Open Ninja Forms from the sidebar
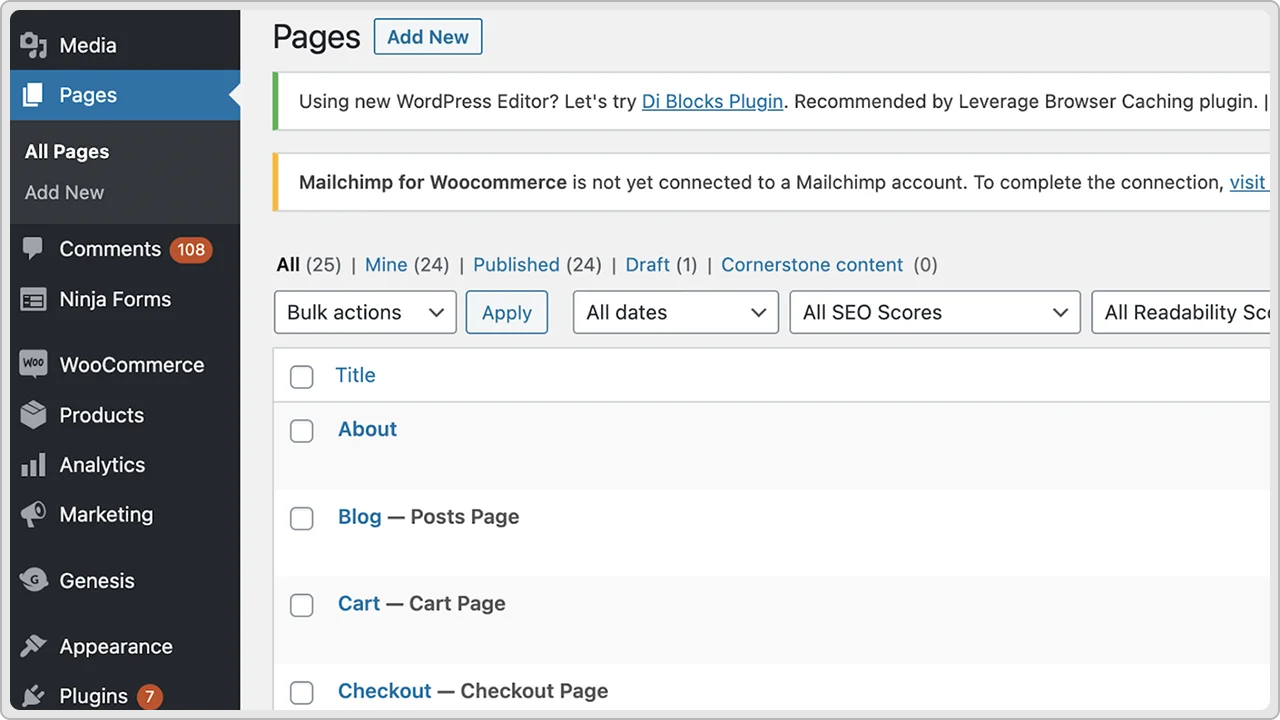This screenshot has width=1280, height=720. 33,299
